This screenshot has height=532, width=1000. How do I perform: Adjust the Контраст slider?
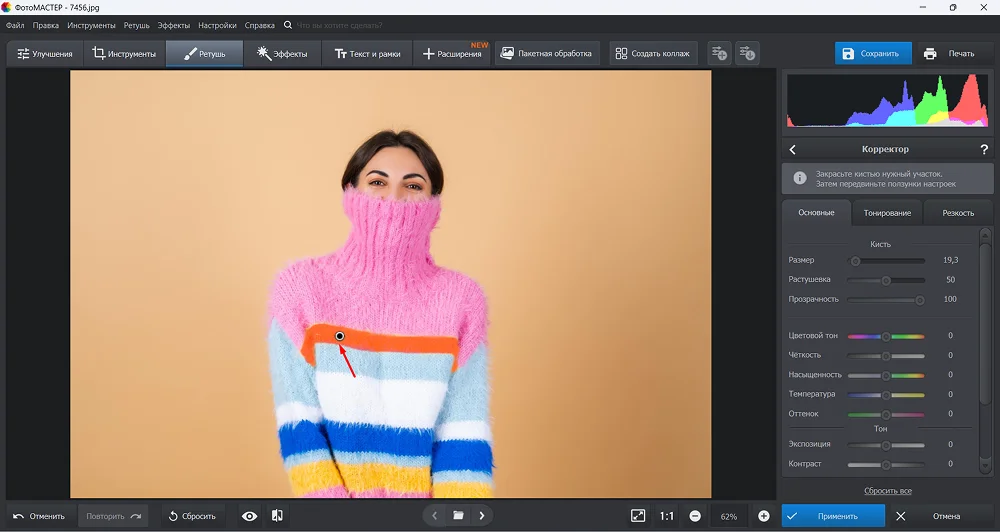pyautogui.click(x=886, y=465)
